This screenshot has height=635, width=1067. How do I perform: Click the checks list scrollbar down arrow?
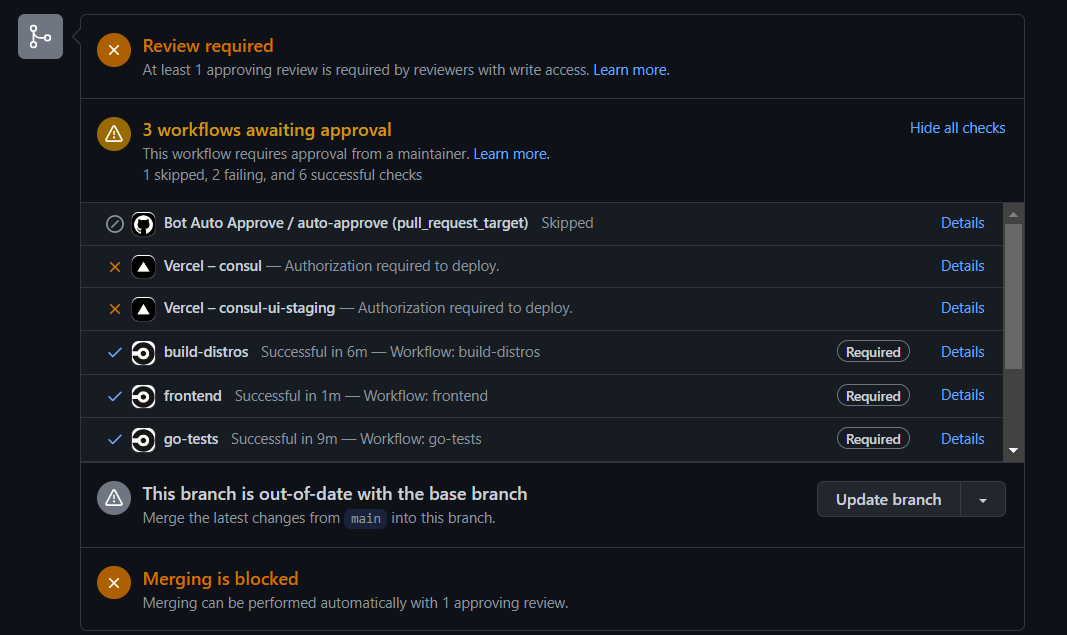[1013, 450]
